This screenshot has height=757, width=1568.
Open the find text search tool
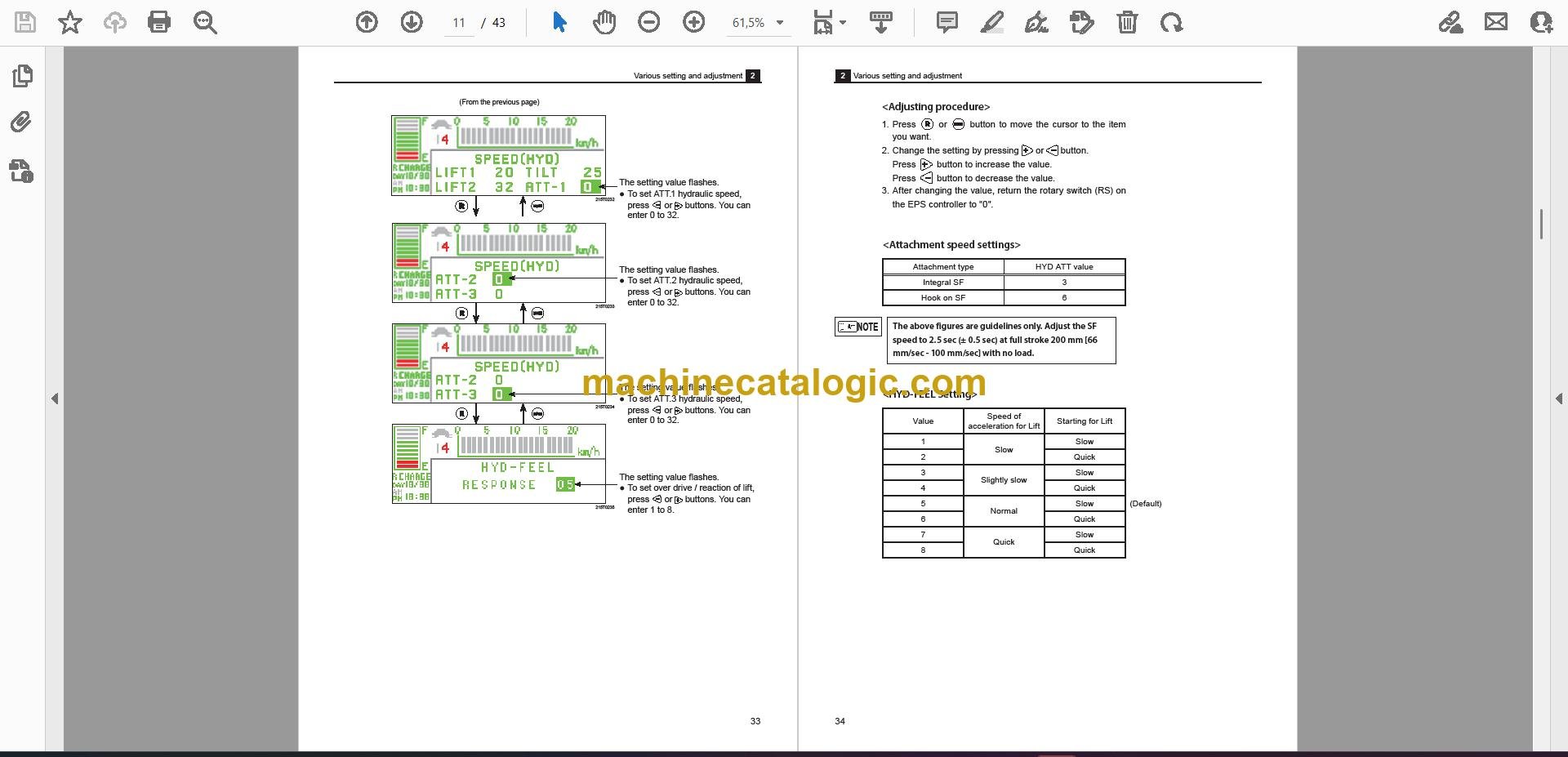pos(205,22)
